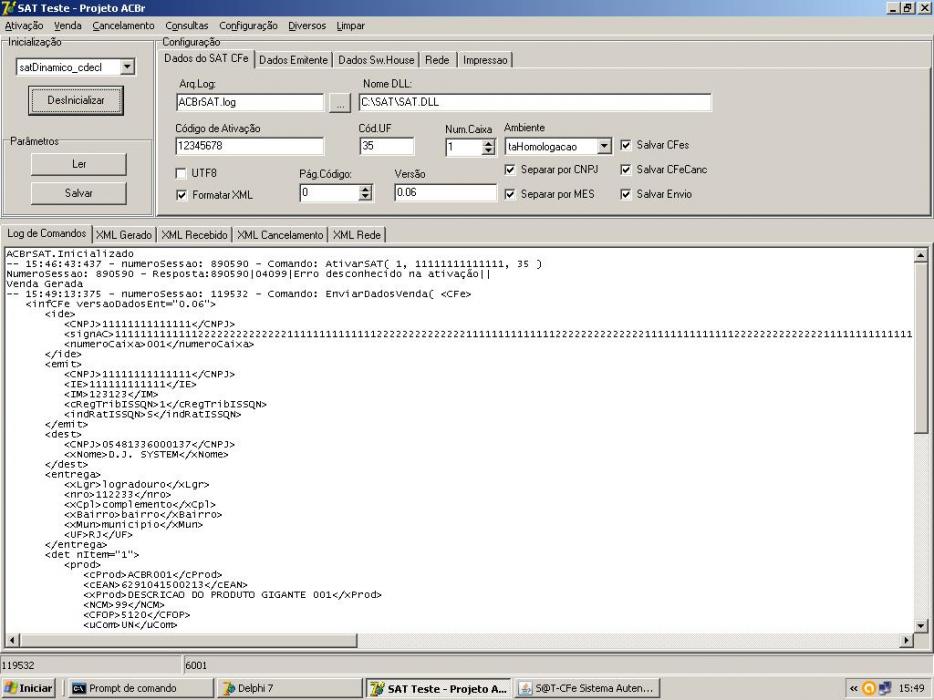The height and width of the screenshot is (700, 934).
Task: Toggle Separar por MES checkbox
Action: 510,194
